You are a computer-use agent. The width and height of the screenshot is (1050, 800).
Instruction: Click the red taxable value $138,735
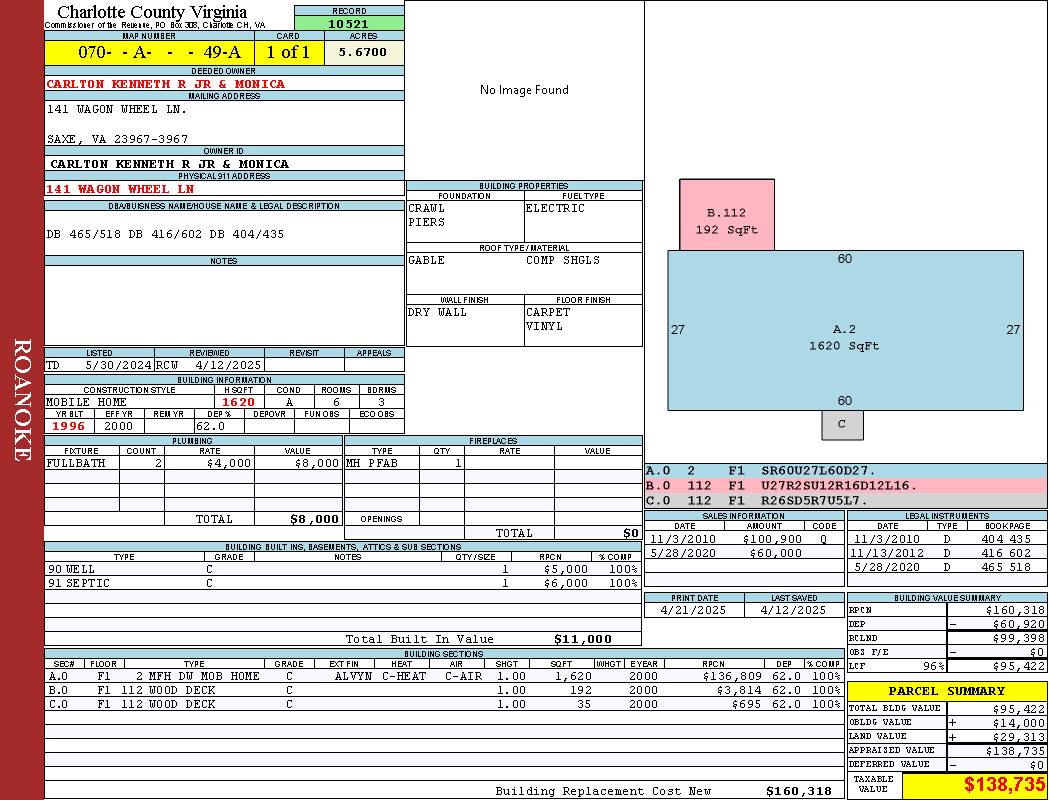[974, 786]
